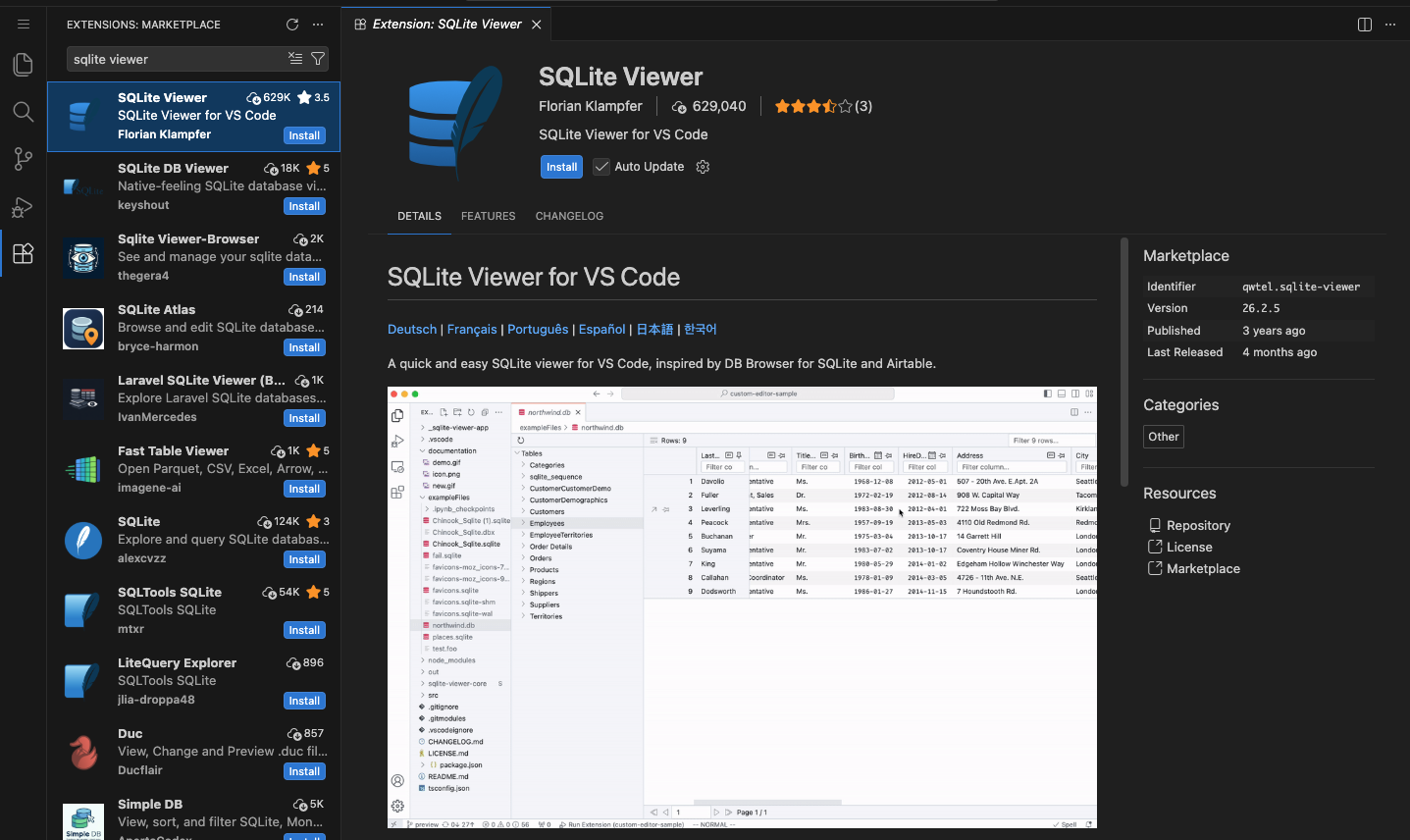This screenshot has height=840, width=1410.
Task: Select Laravel SQLite Viewer extension icon
Action: point(83,398)
